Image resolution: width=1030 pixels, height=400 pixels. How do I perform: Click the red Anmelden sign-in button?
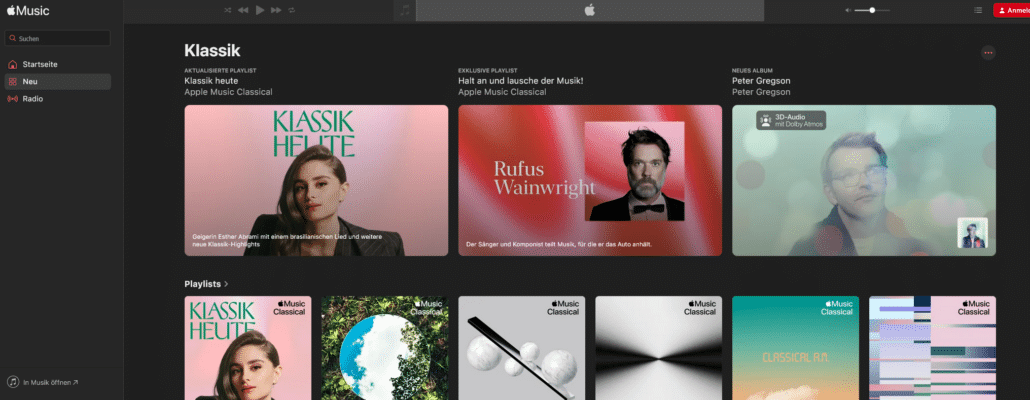pyautogui.click(x=1012, y=11)
